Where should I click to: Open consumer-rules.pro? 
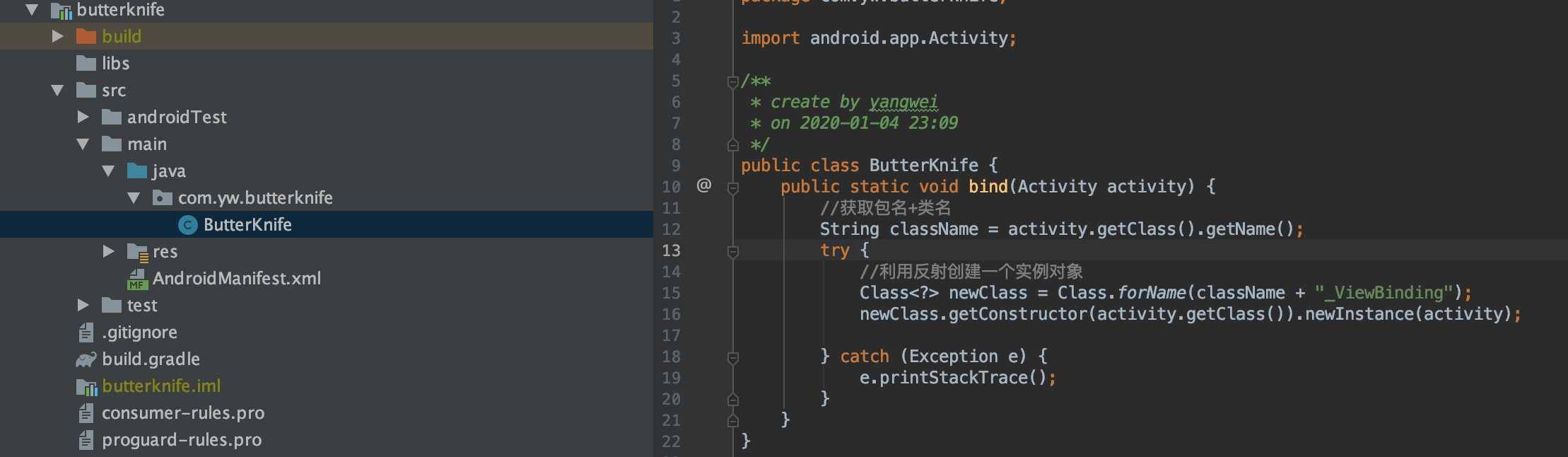click(x=183, y=412)
